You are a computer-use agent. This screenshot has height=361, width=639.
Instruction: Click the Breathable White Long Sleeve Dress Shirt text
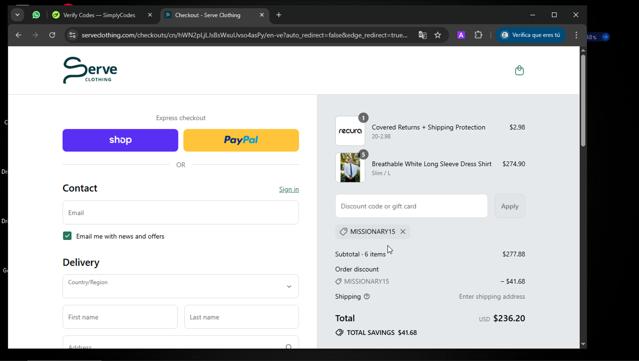432,164
